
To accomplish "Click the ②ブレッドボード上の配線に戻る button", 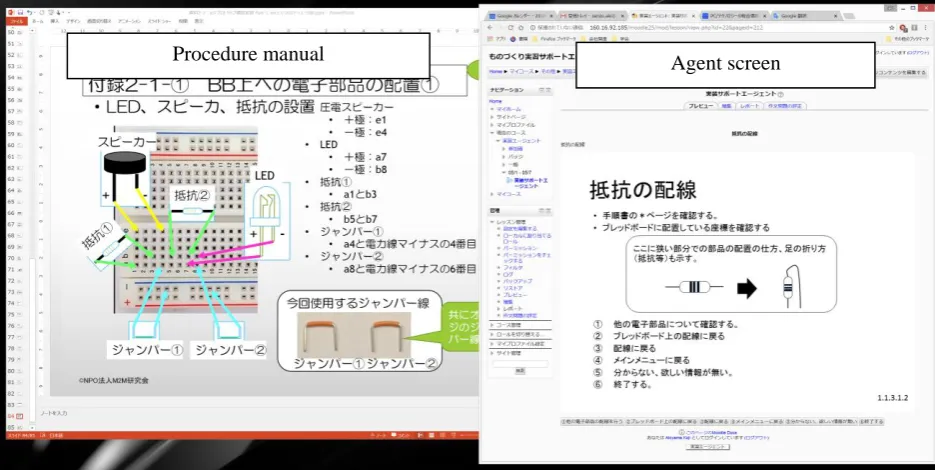I will tap(661, 422).
